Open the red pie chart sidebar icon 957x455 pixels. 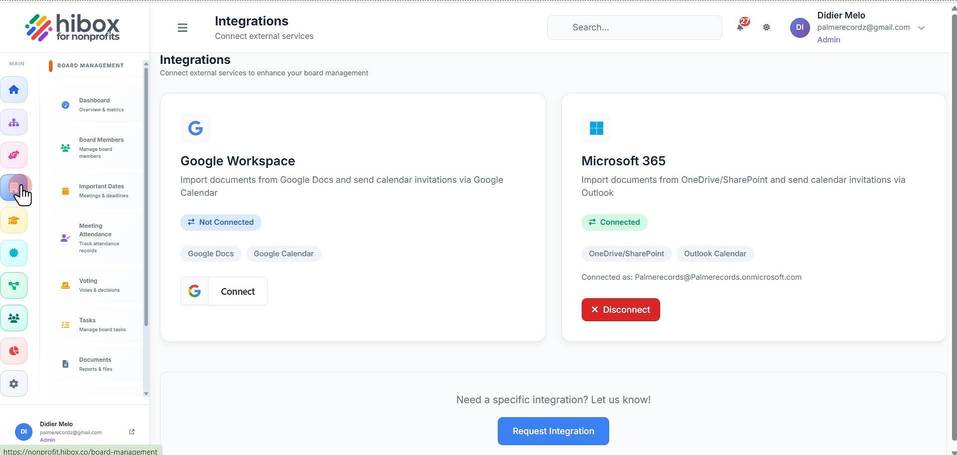click(x=13, y=351)
